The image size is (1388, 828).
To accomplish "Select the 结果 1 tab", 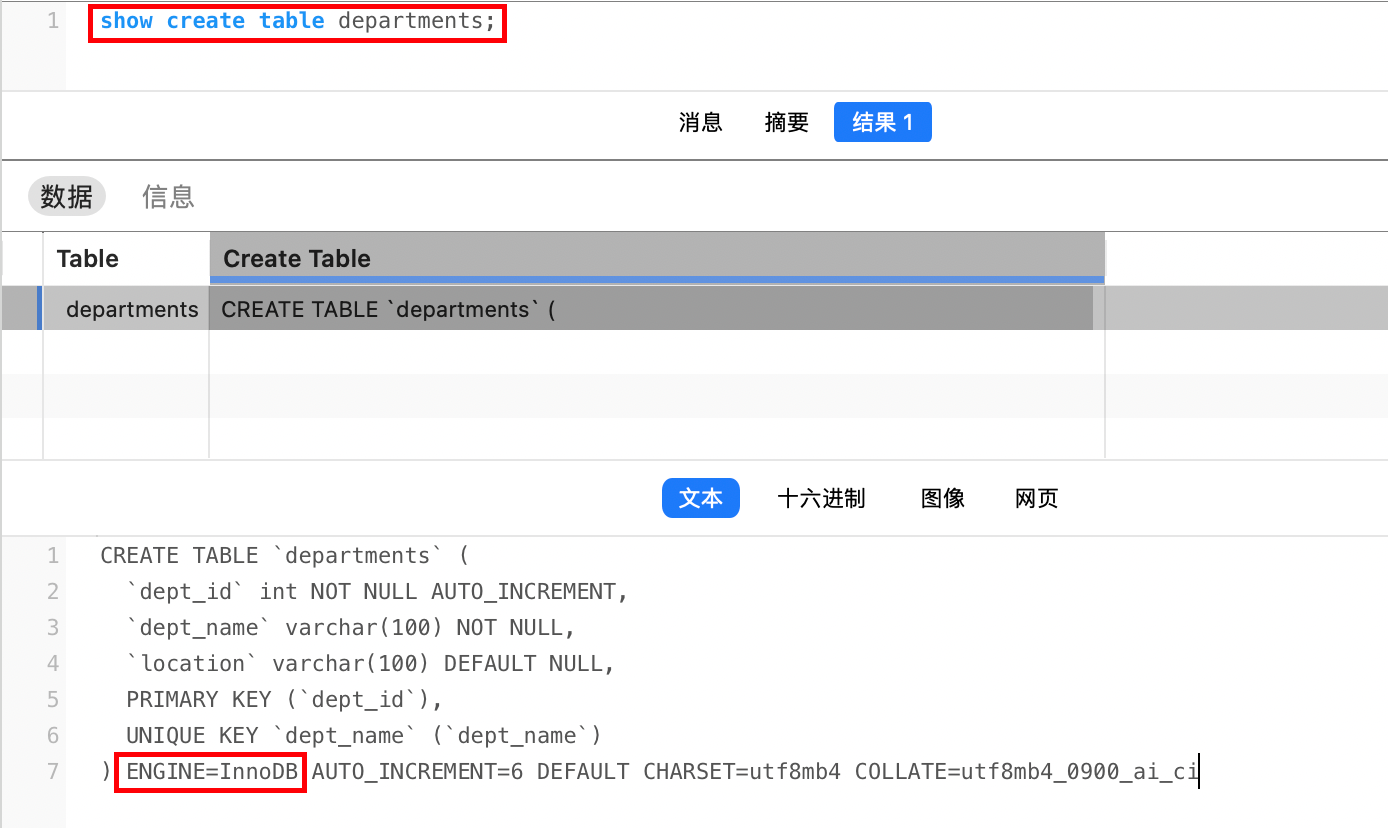I will [883, 123].
